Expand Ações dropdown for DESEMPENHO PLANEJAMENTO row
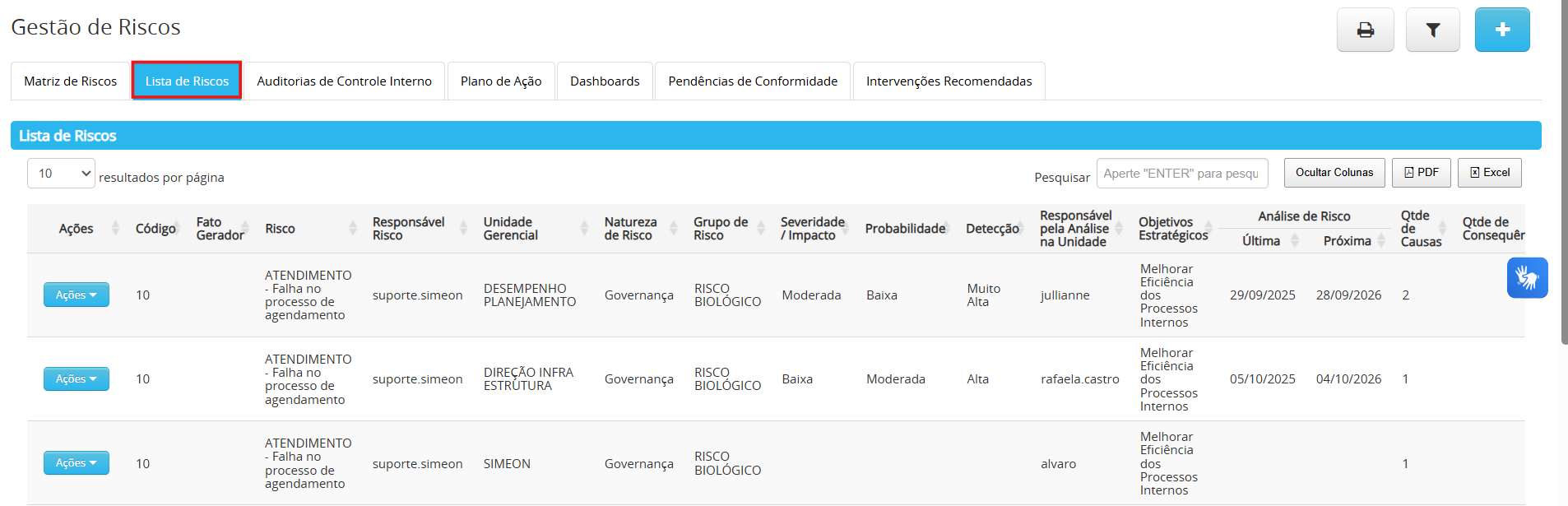Viewport: 1568px width, 506px height. [x=76, y=295]
